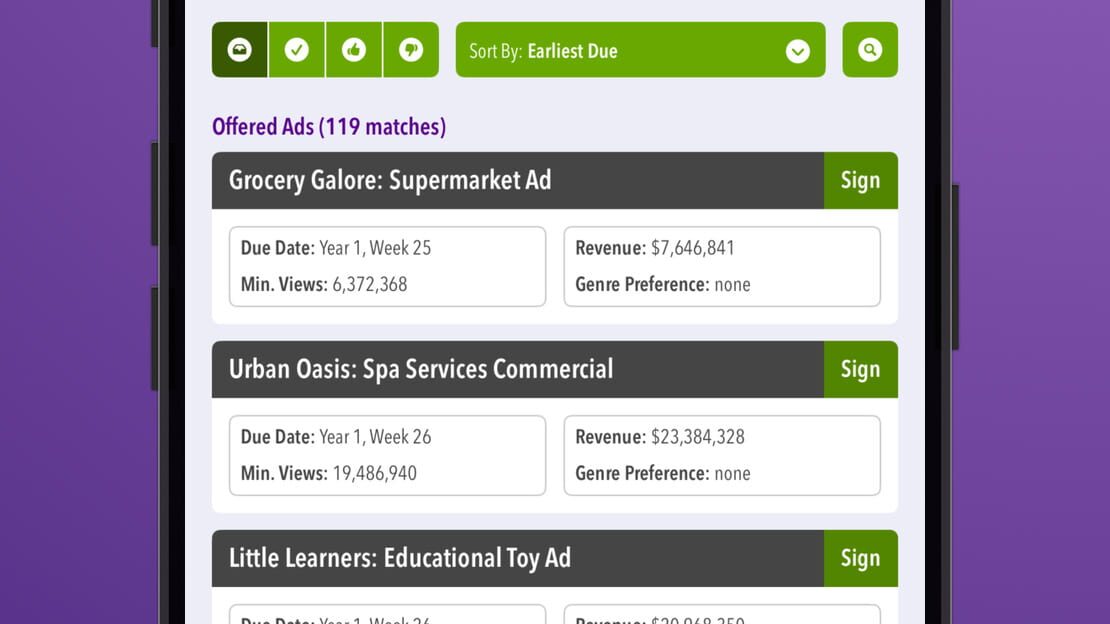Image resolution: width=1110 pixels, height=624 pixels.
Task: Filter ads by the thumbs-down icon
Action: (x=411, y=50)
